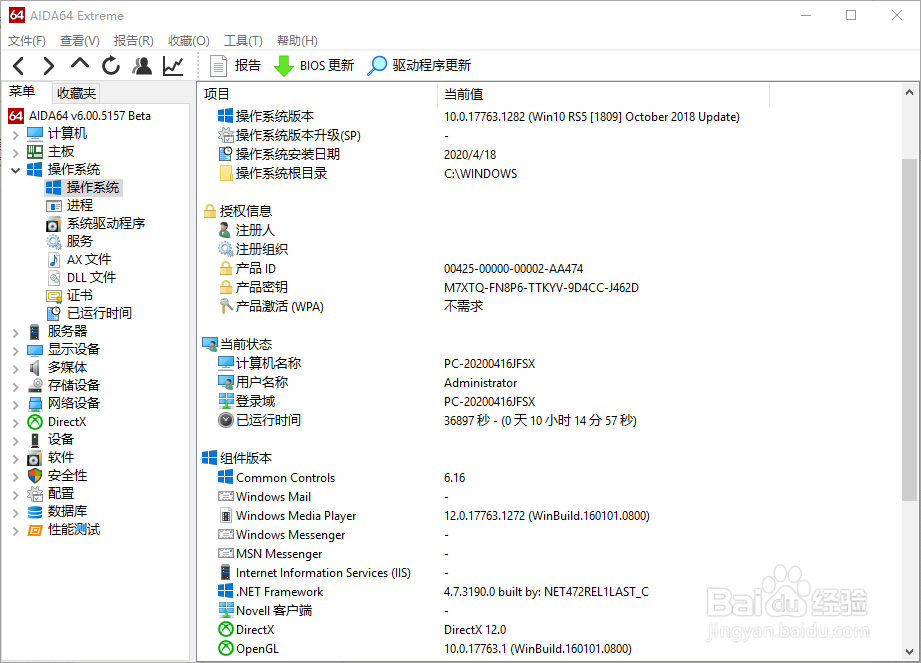Viewport: 921px width, 663px height.
Task: Click the 安全性 shield icon in tree
Action: point(35,476)
